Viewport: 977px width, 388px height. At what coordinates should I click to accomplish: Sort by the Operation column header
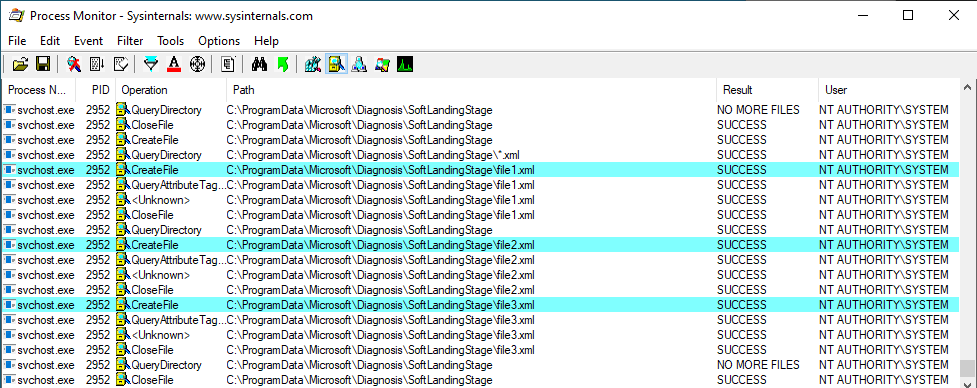pos(171,90)
